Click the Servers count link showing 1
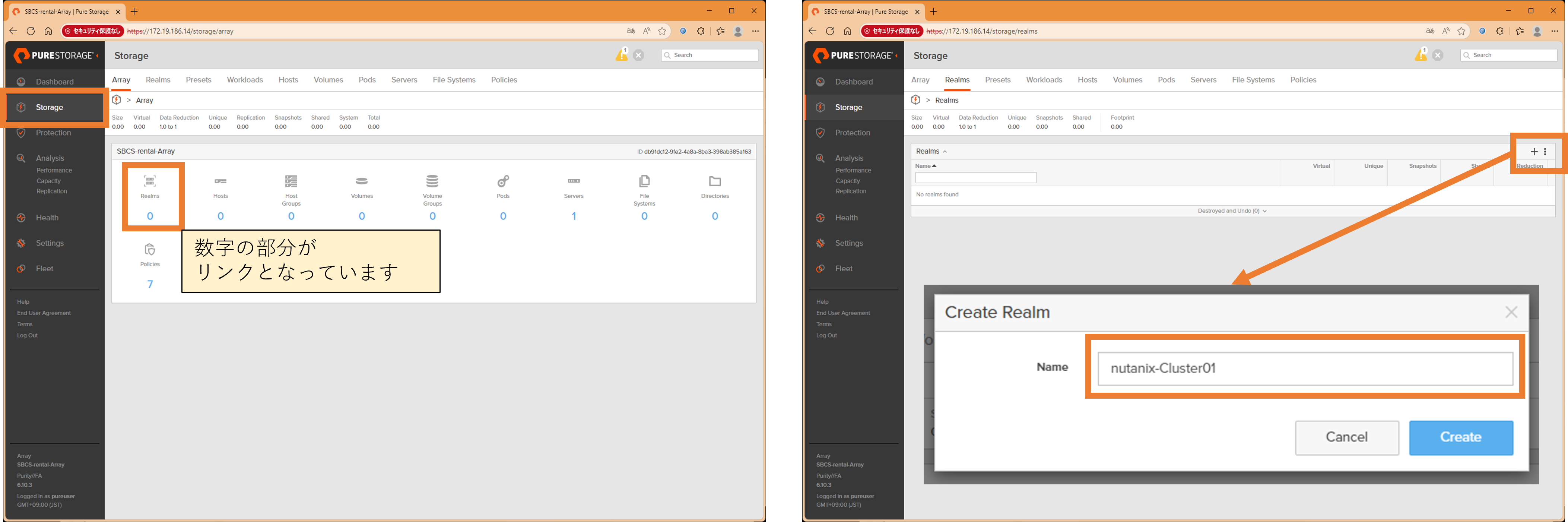The height and width of the screenshot is (522, 1568). 574,216
